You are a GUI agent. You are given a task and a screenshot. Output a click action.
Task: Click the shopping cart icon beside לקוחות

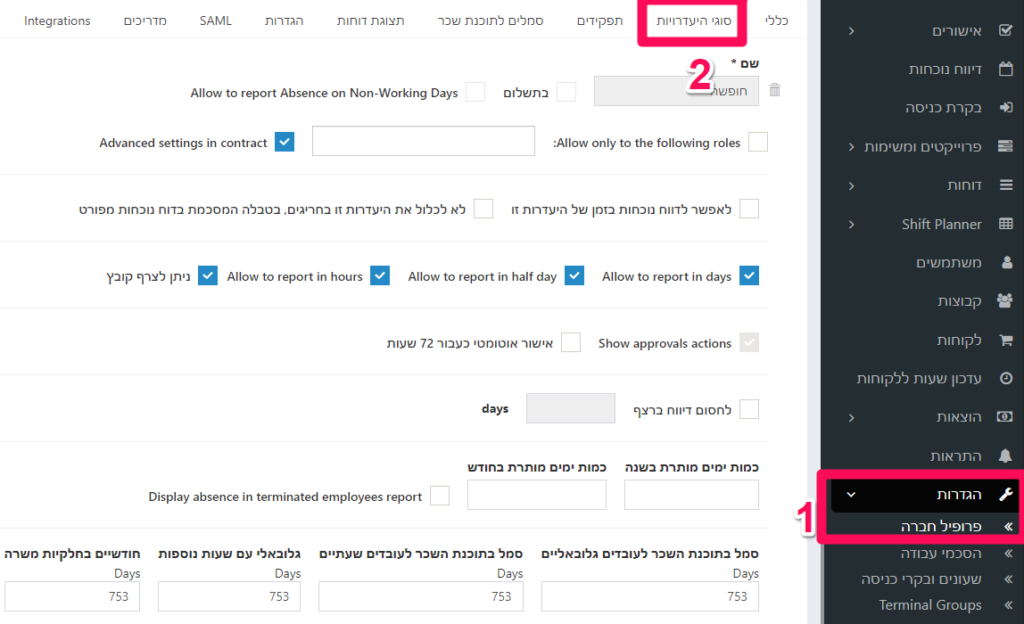1006,339
